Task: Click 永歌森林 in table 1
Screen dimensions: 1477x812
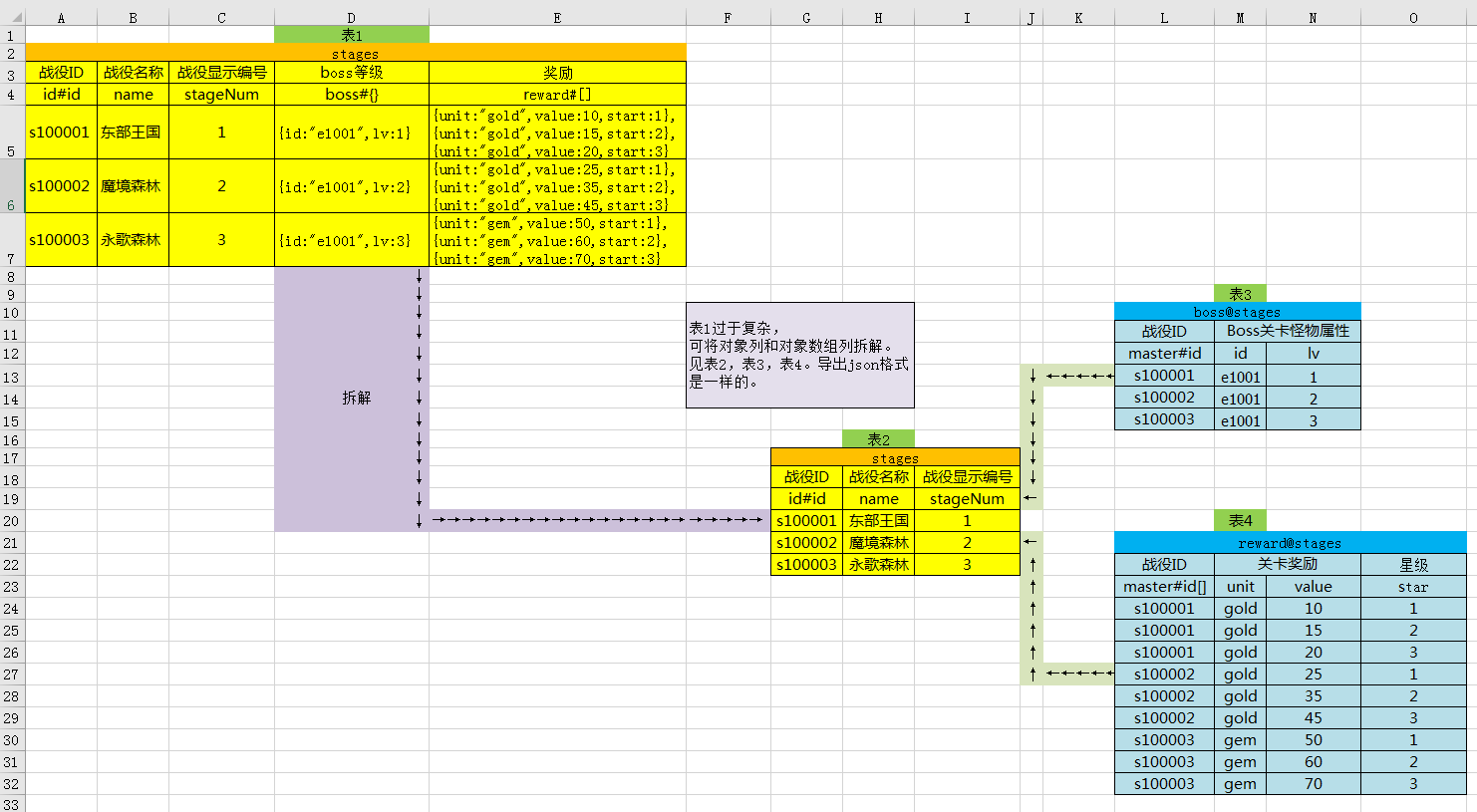Action: [x=133, y=239]
